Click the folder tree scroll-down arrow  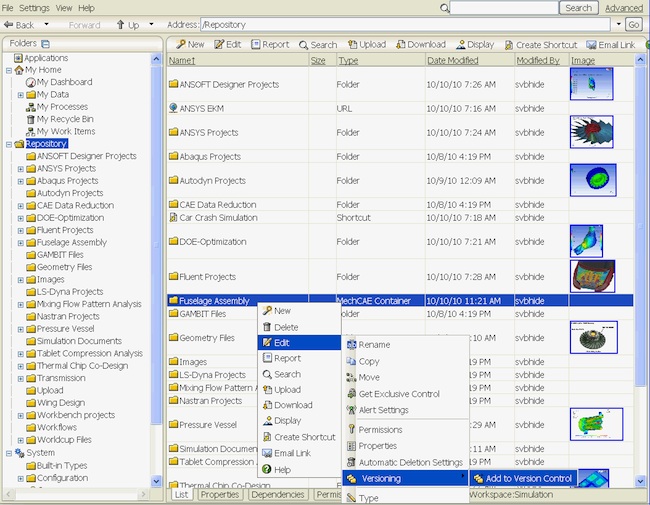pos(156,481)
